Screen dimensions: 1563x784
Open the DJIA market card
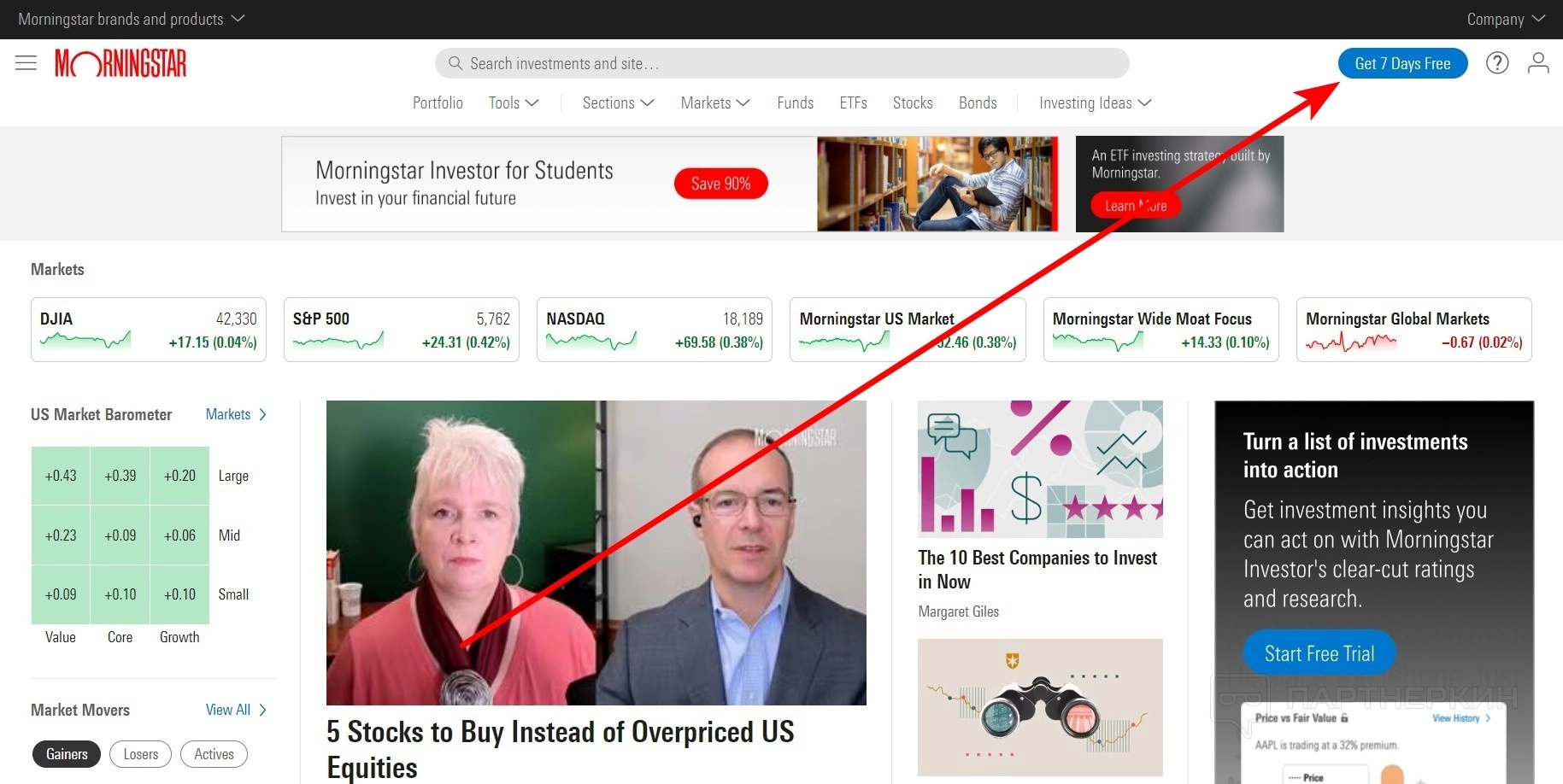pyautogui.click(x=149, y=330)
